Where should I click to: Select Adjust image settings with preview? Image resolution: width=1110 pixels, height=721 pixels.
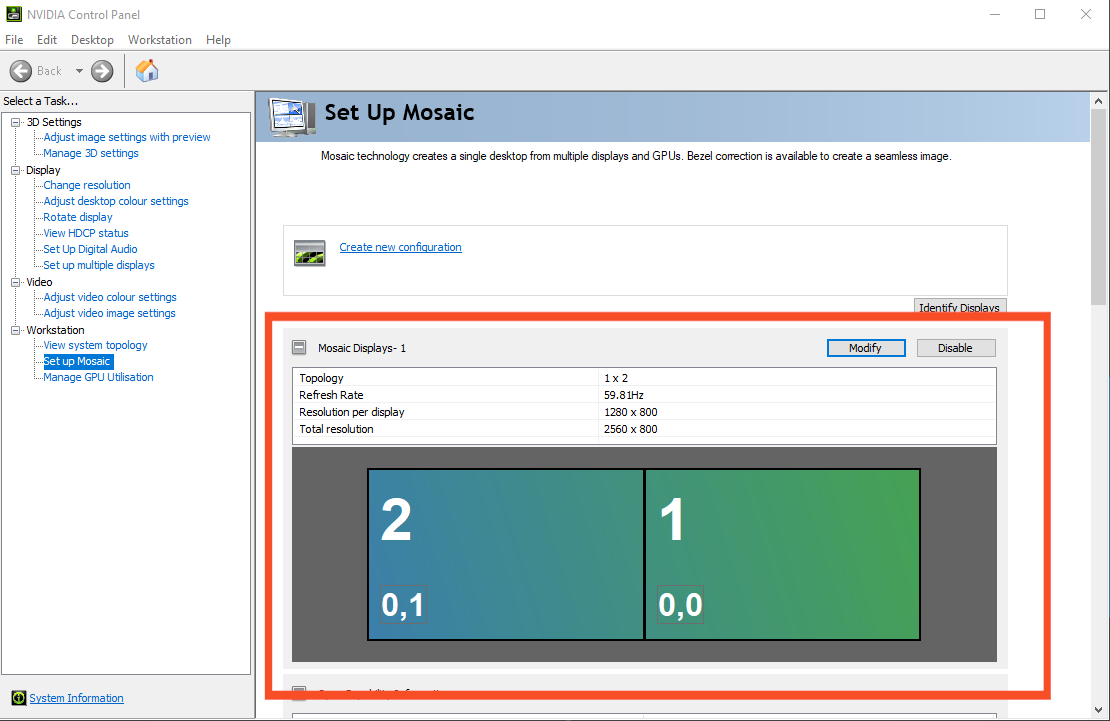click(x=127, y=137)
